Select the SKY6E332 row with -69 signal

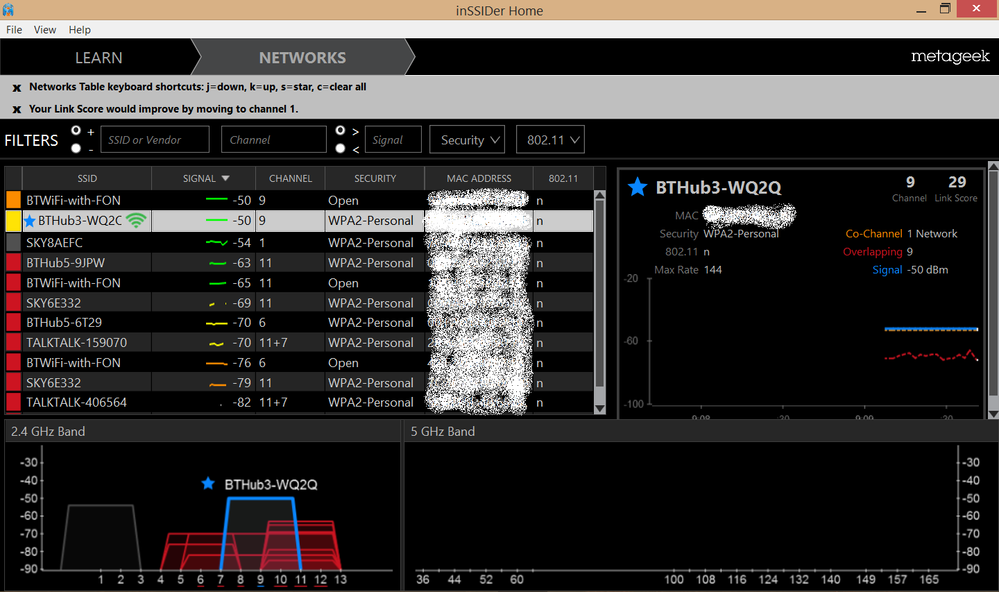click(x=299, y=303)
